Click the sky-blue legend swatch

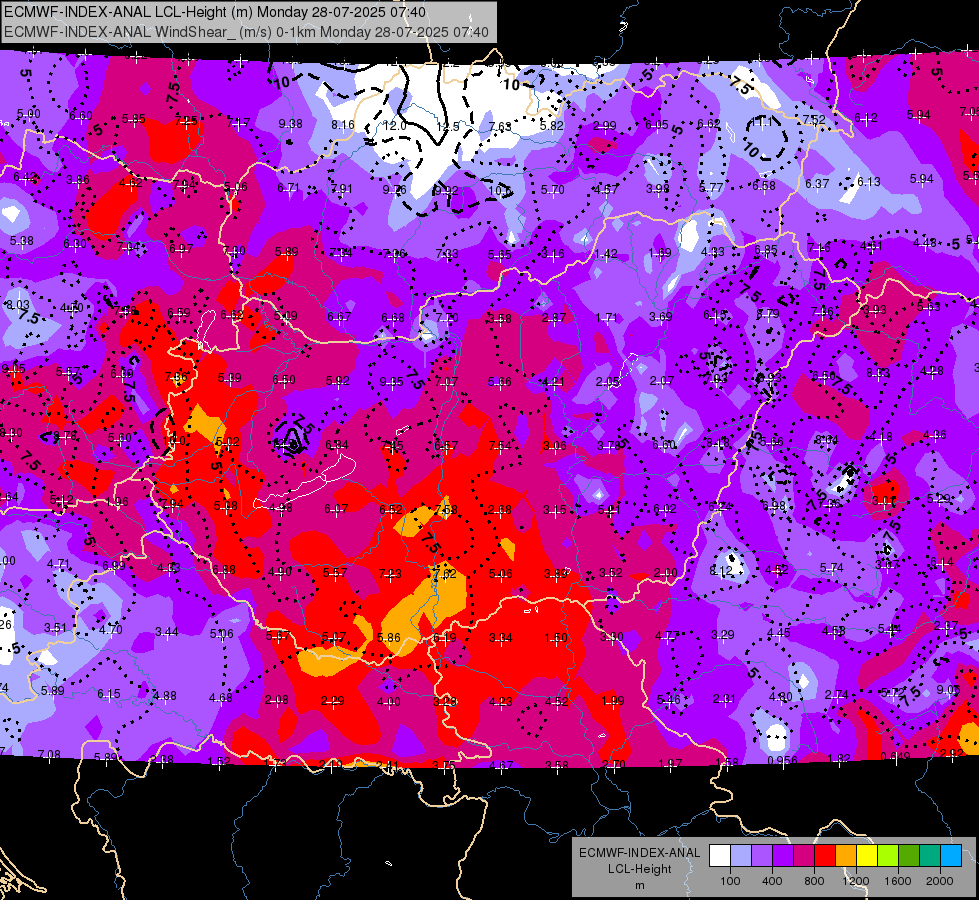951,856
